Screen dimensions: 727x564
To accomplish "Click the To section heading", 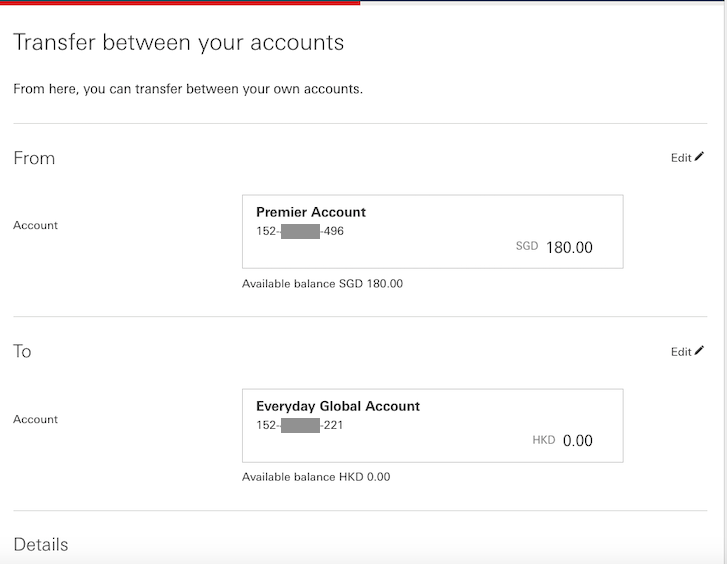I will point(22,351).
